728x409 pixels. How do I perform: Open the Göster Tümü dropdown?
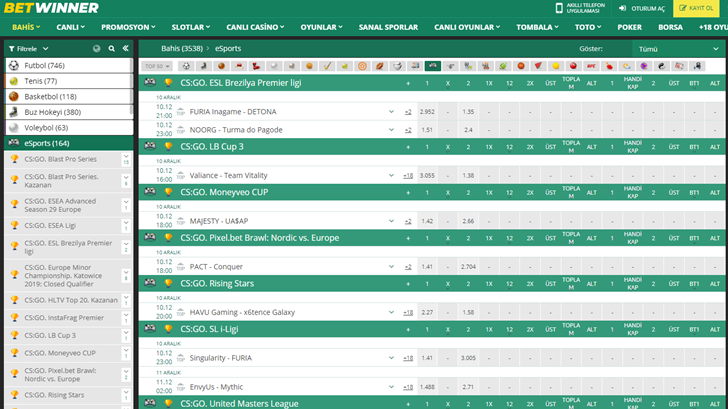(x=678, y=49)
